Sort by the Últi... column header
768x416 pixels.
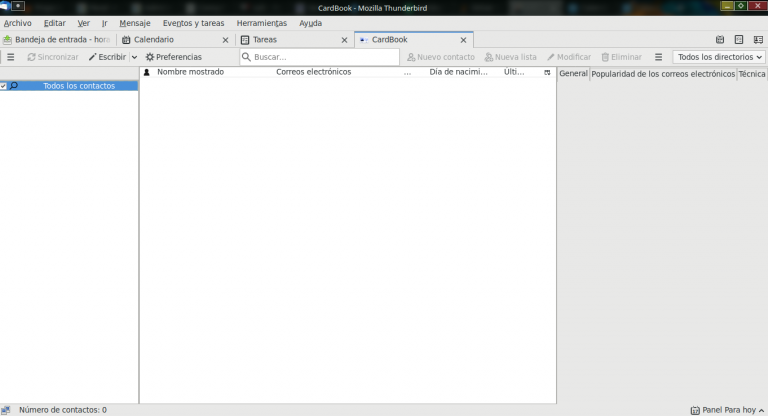click(514, 72)
